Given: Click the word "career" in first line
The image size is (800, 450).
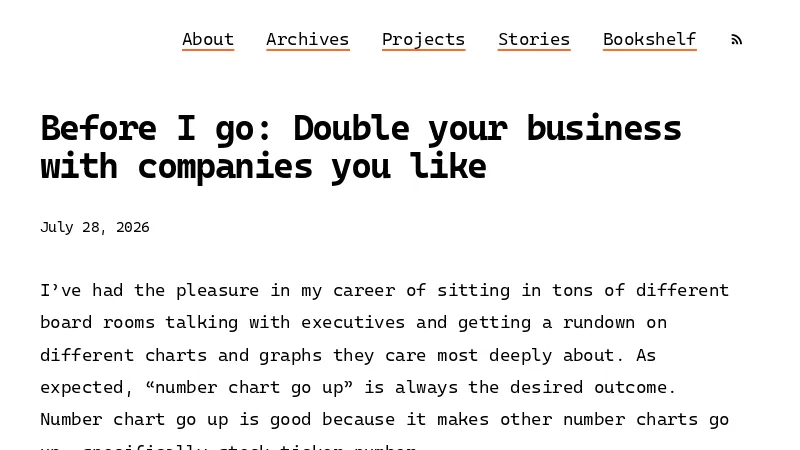Looking at the screenshot, I should pos(364,290).
